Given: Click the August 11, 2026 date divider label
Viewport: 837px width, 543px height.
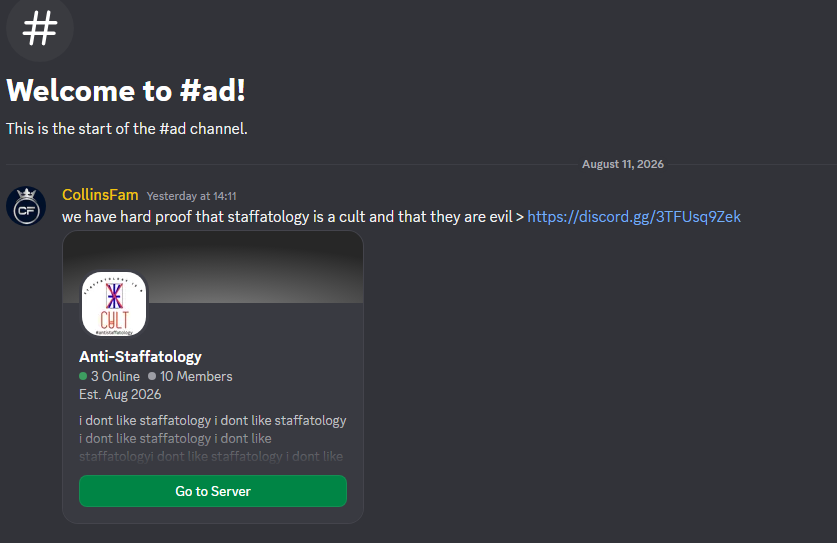Looking at the screenshot, I should coord(623,164).
